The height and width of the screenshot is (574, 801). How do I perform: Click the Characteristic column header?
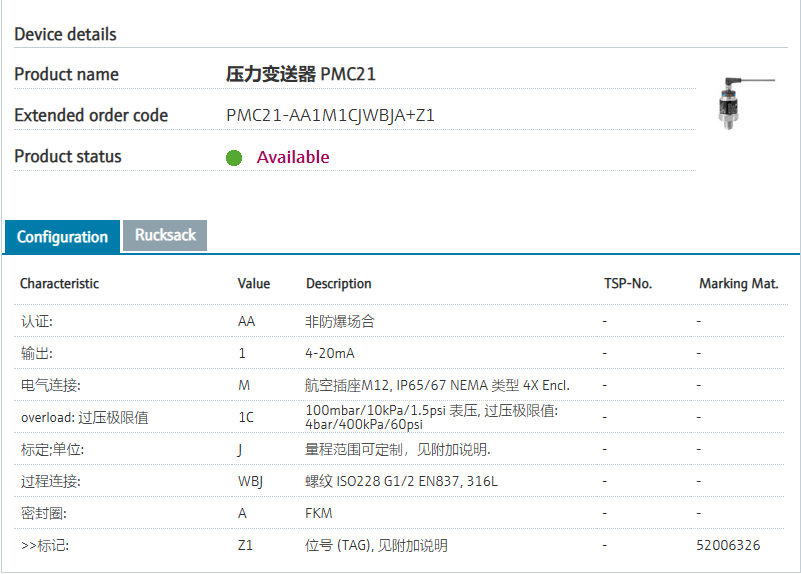click(59, 284)
